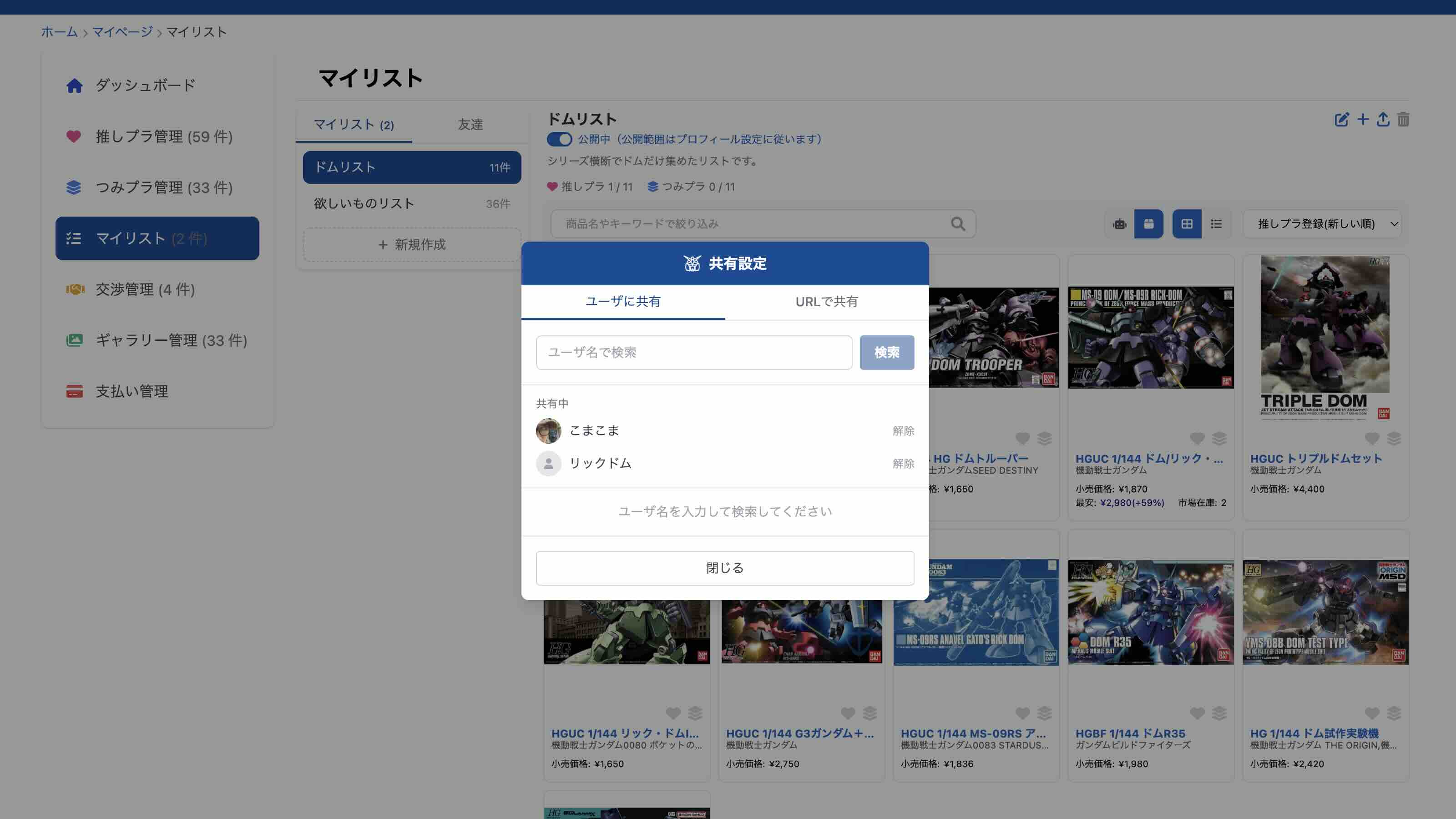
Task: Select the box icon view filter
Action: [x=1148, y=224]
